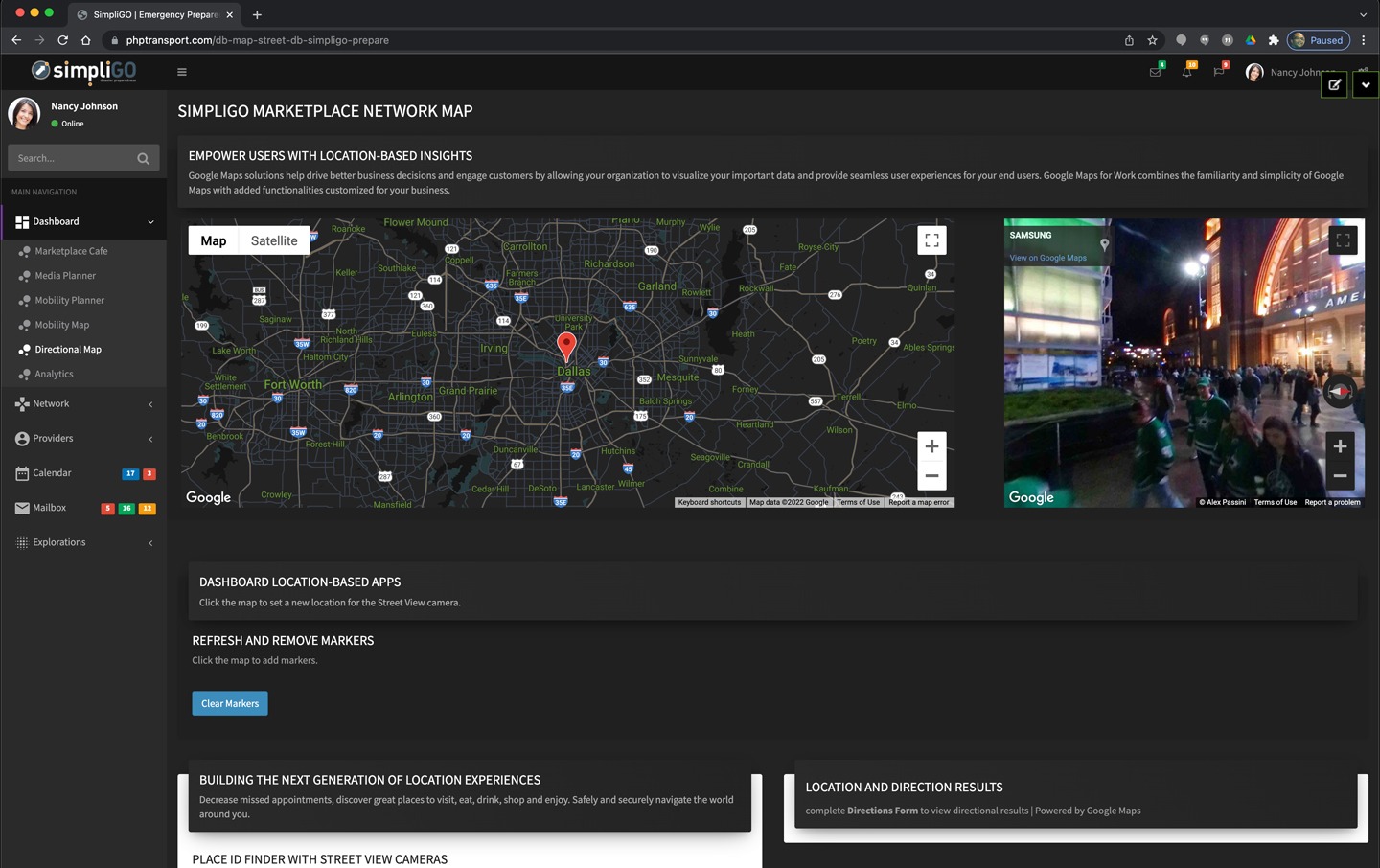The image size is (1380, 868).
Task: Zoom out on the Dallas map
Action: [x=931, y=476]
